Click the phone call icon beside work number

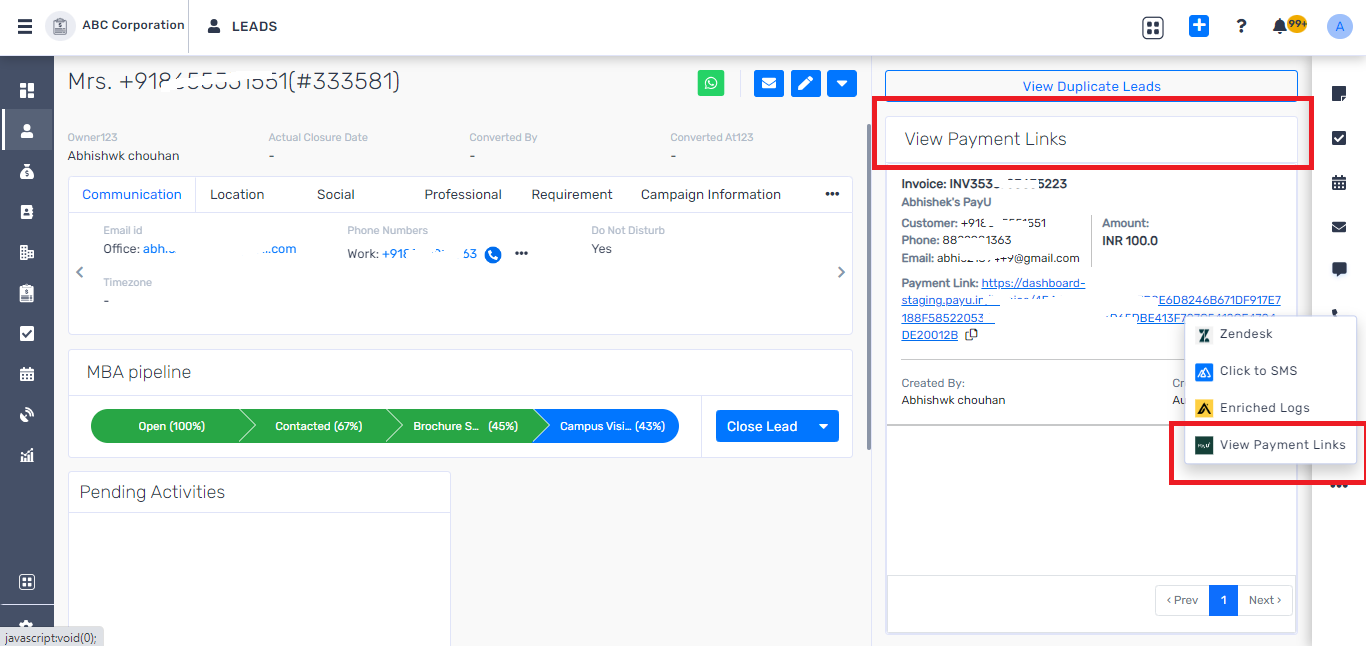click(493, 254)
